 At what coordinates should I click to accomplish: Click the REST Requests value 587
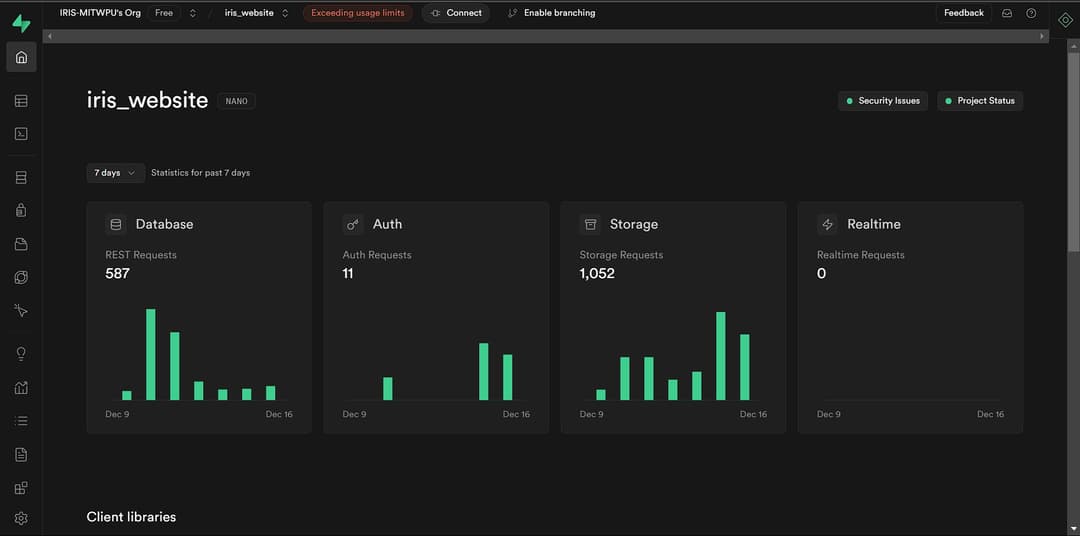click(x=118, y=274)
